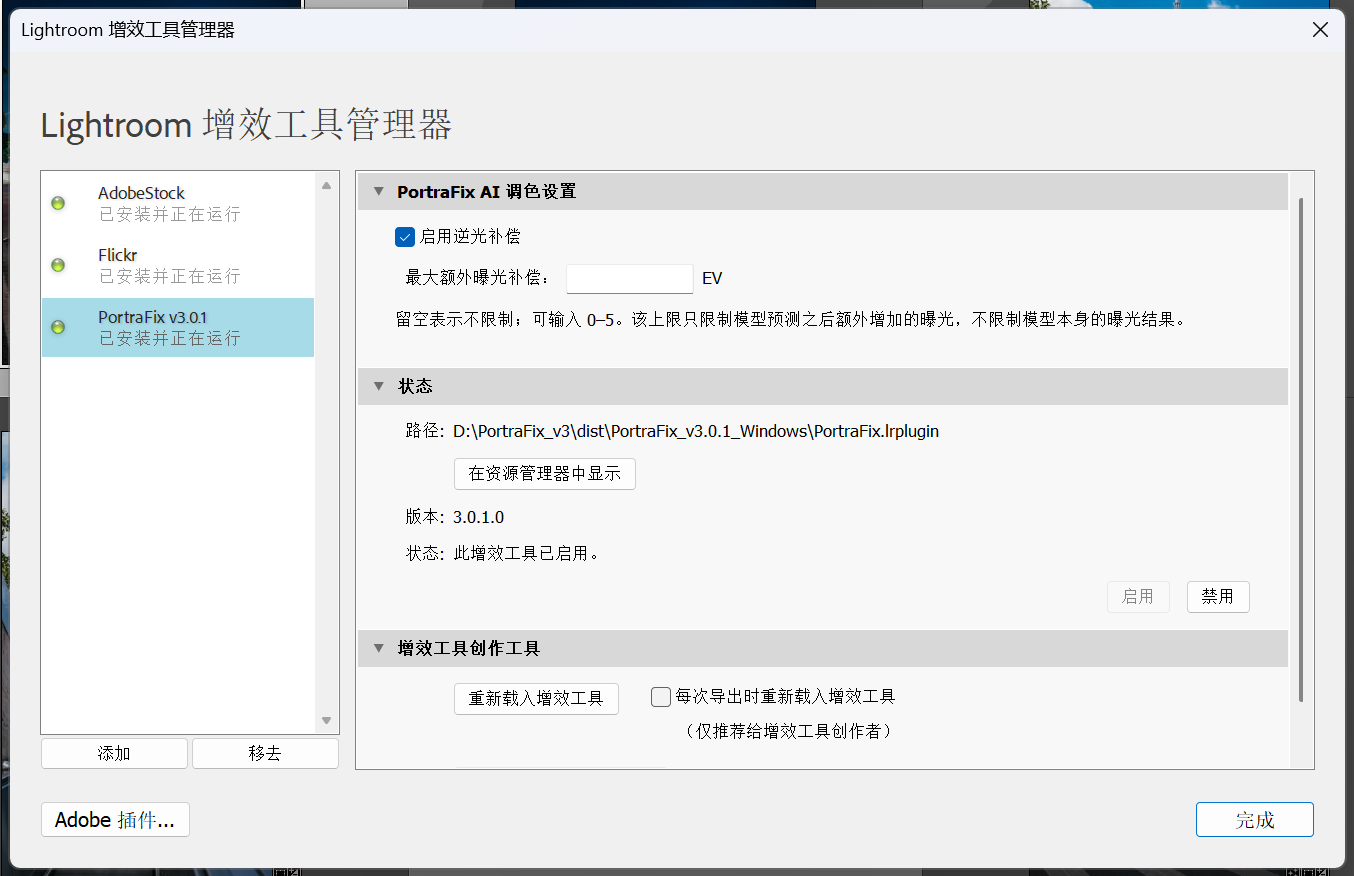Collapse the 状态 section
The width and height of the screenshot is (1354, 876).
tap(379, 386)
